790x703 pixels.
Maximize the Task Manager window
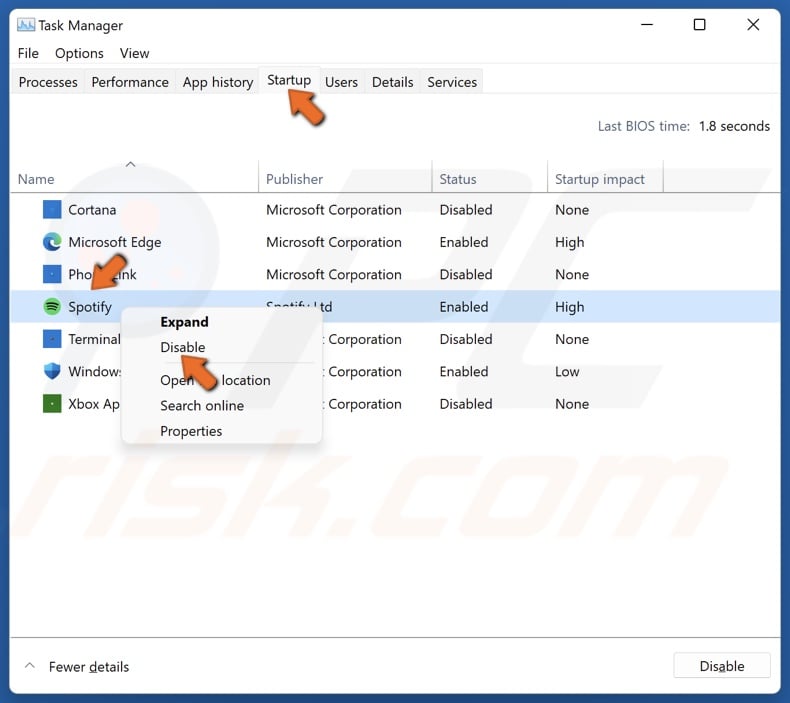699,24
